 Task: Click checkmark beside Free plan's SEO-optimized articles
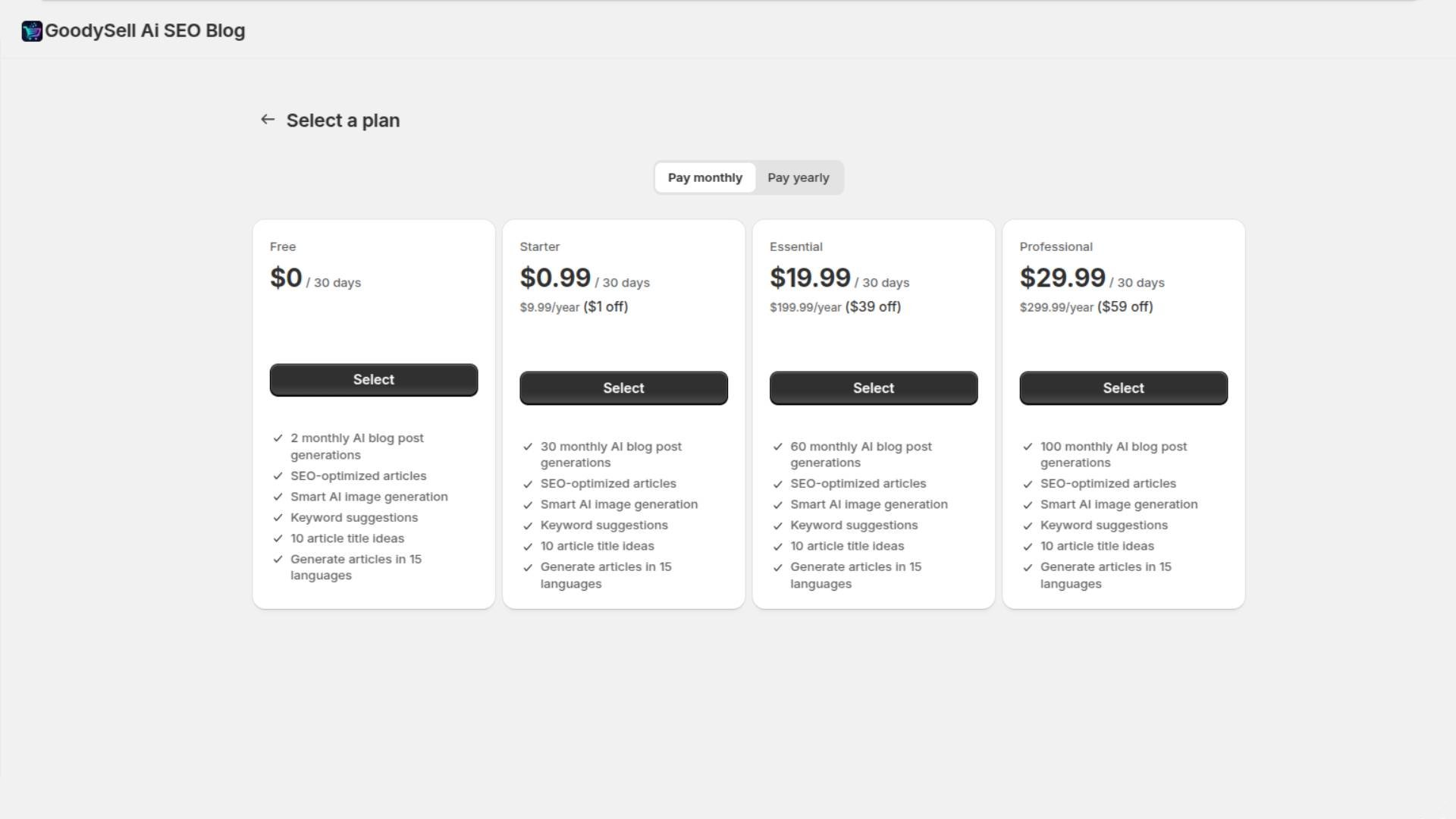pos(278,476)
